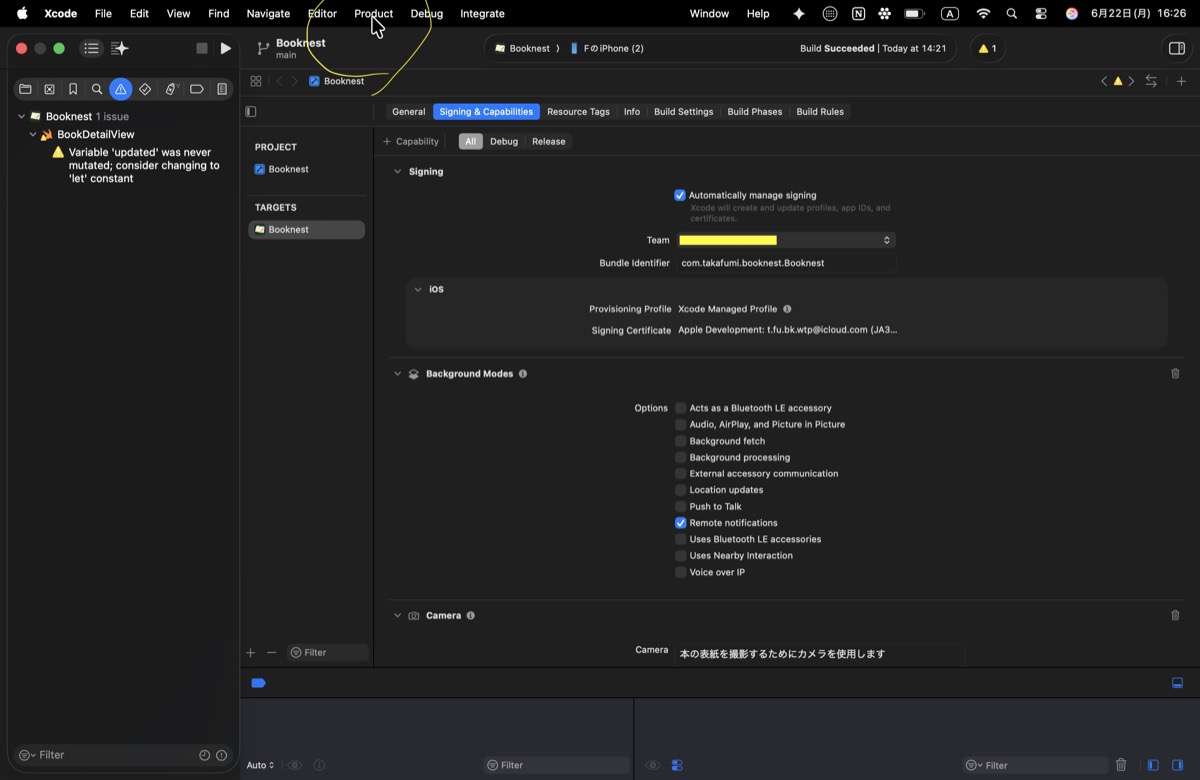Open the console metadata options icon
Viewport: 1200px width, 780px height.
677,765
